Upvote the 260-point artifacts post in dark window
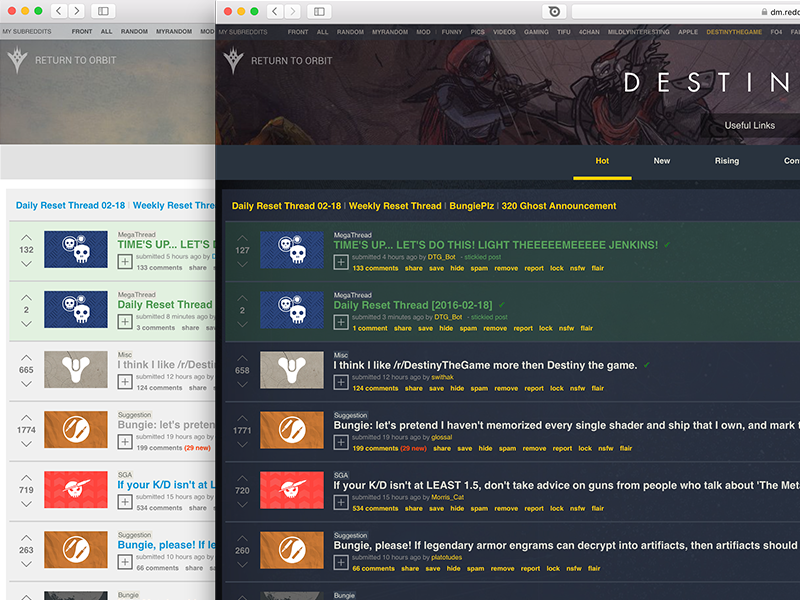This screenshot has width=800, height=600. tap(242, 538)
